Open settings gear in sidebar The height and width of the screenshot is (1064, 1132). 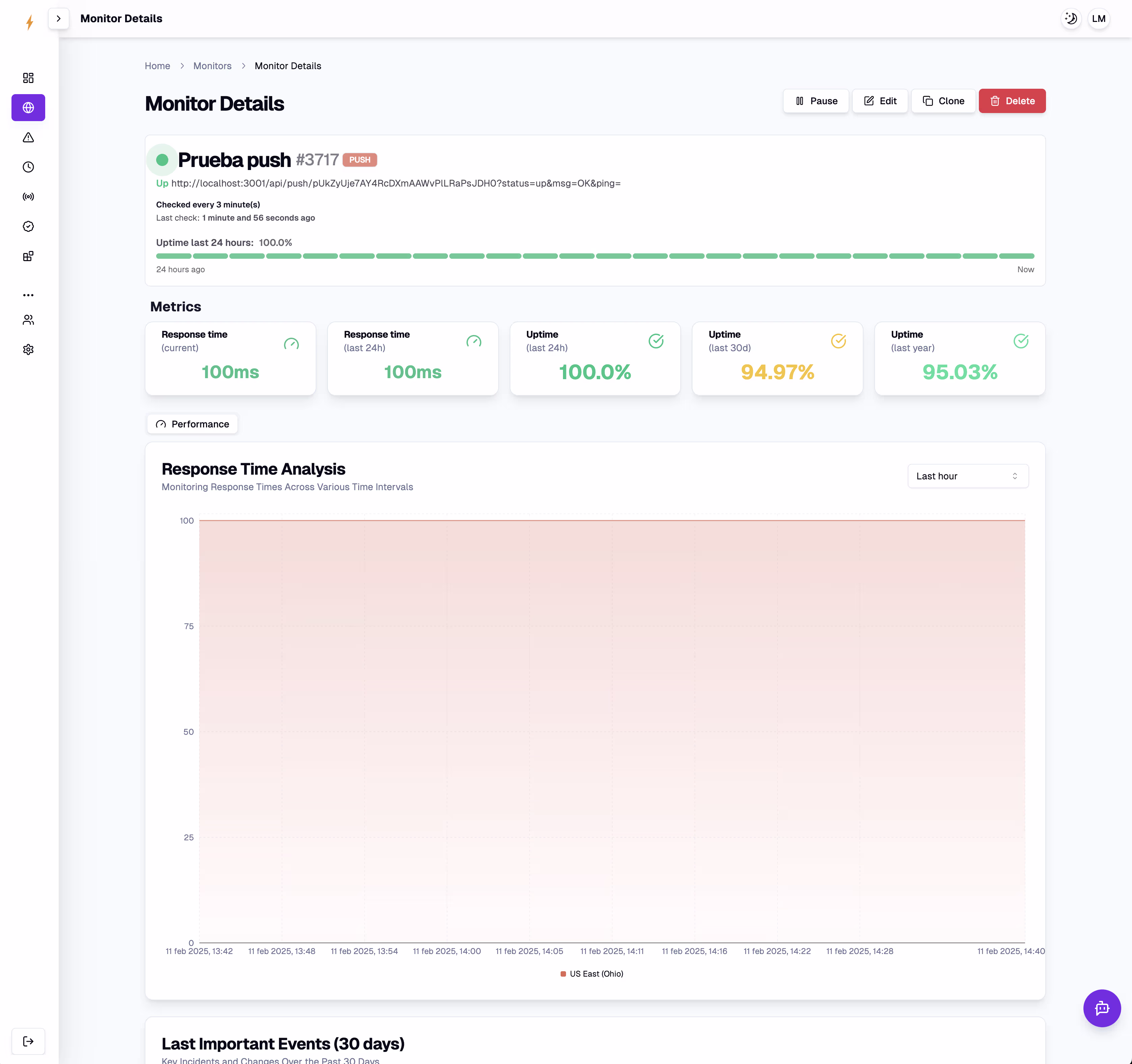[x=28, y=349]
